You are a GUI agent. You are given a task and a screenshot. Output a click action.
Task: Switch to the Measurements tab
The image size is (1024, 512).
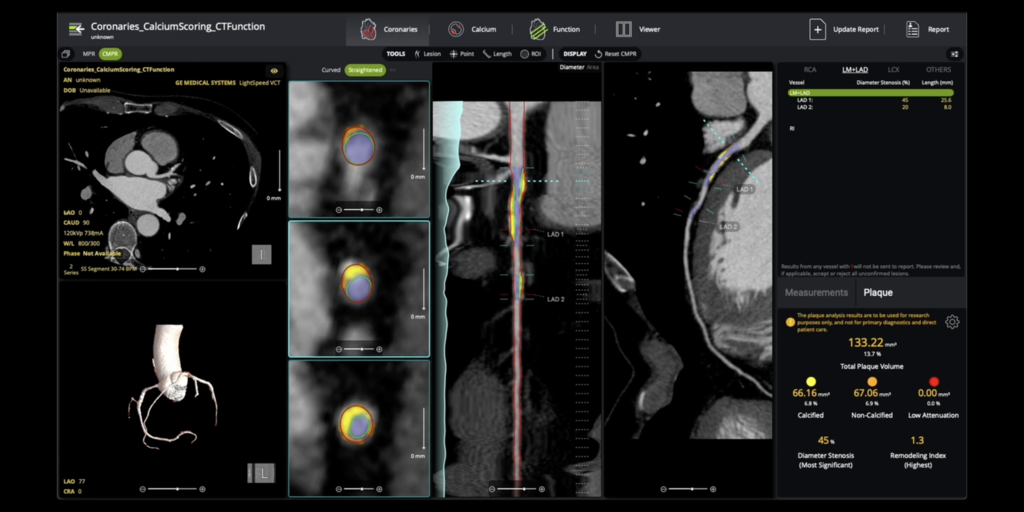tap(816, 292)
